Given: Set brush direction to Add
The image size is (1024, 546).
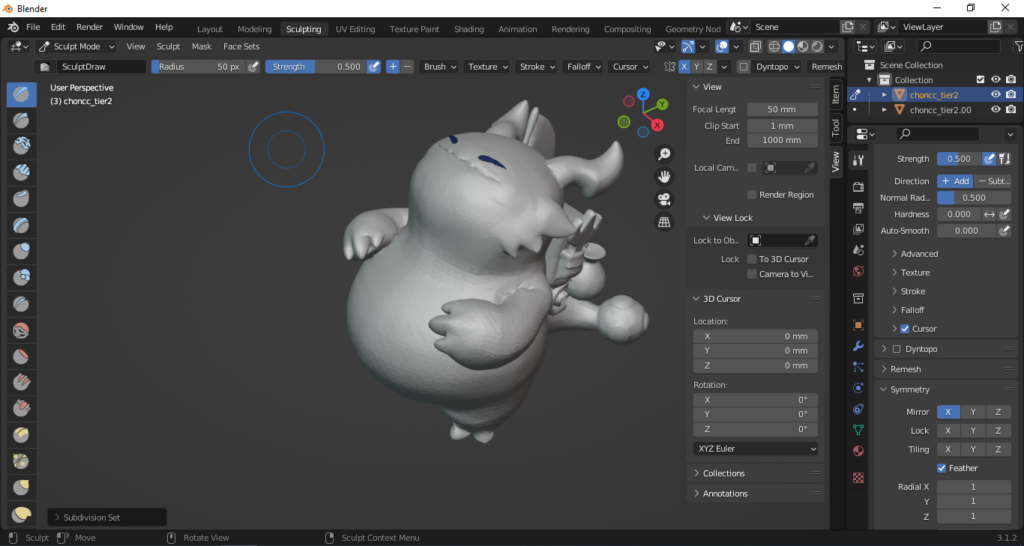Looking at the screenshot, I should 955,181.
